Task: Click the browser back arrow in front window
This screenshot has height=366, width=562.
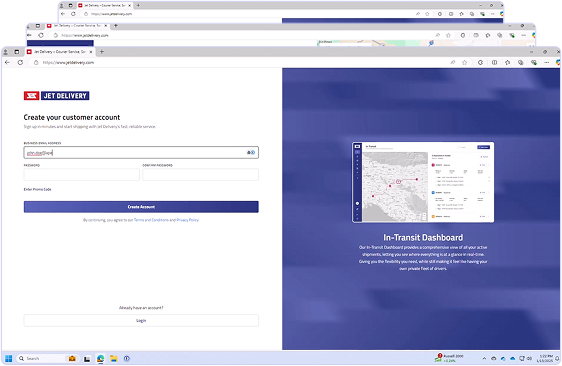Action: tap(8, 62)
